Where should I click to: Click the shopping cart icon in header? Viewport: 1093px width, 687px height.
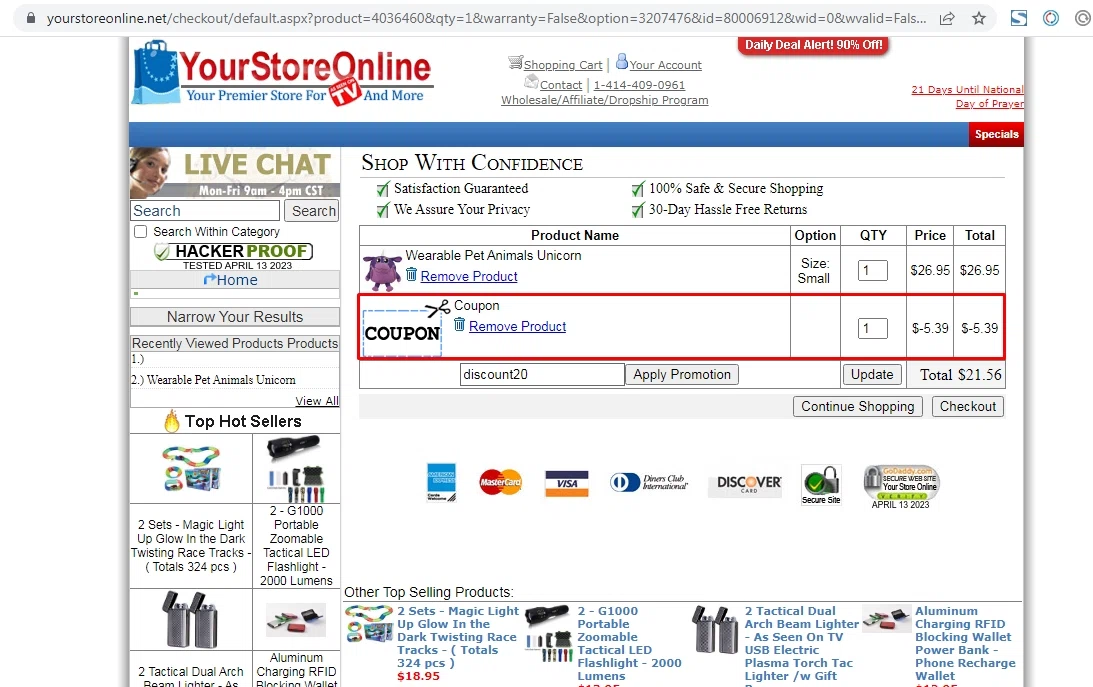pyautogui.click(x=515, y=63)
